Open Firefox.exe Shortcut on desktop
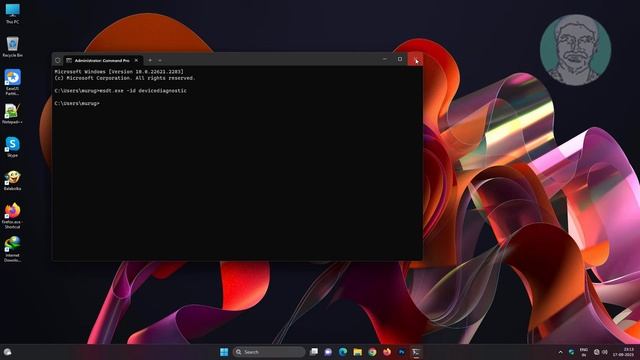The image size is (640, 360). [12, 216]
